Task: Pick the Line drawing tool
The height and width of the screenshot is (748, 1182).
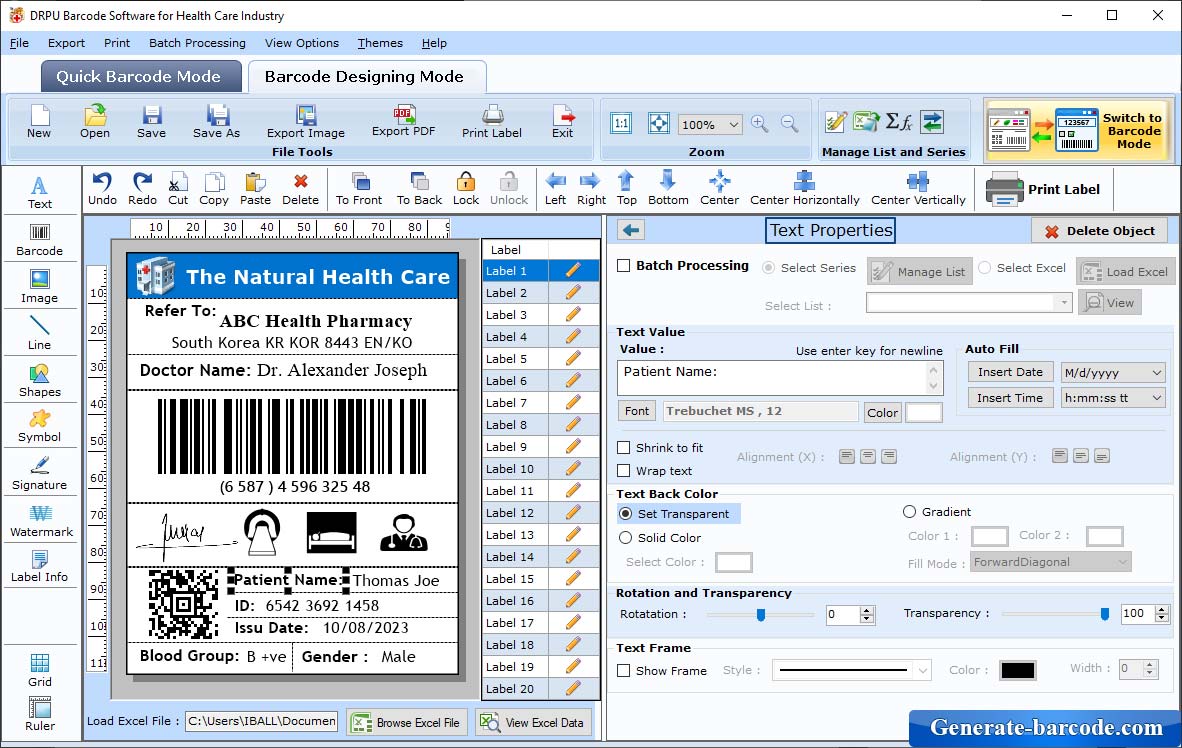Action: [40, 333]
